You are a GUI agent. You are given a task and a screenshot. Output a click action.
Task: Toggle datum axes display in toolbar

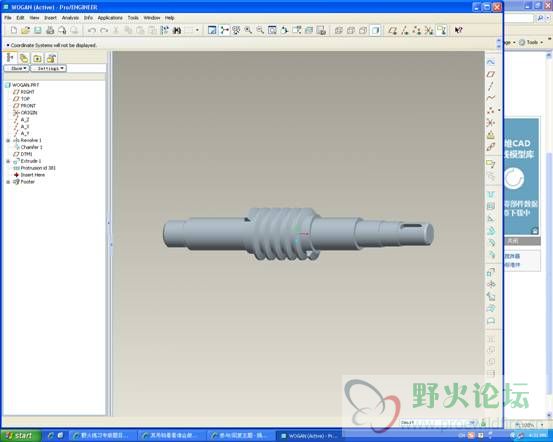405,30
